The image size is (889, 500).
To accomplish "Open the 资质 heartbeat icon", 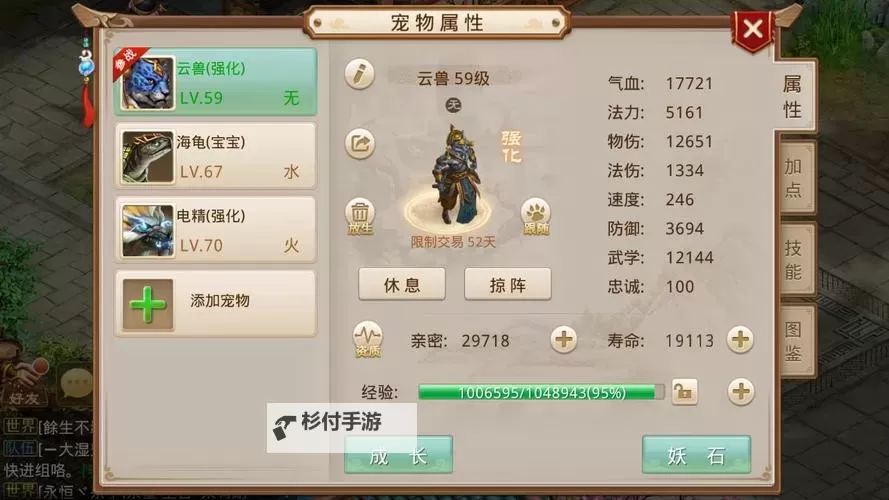I will click(x=367, y=340).
